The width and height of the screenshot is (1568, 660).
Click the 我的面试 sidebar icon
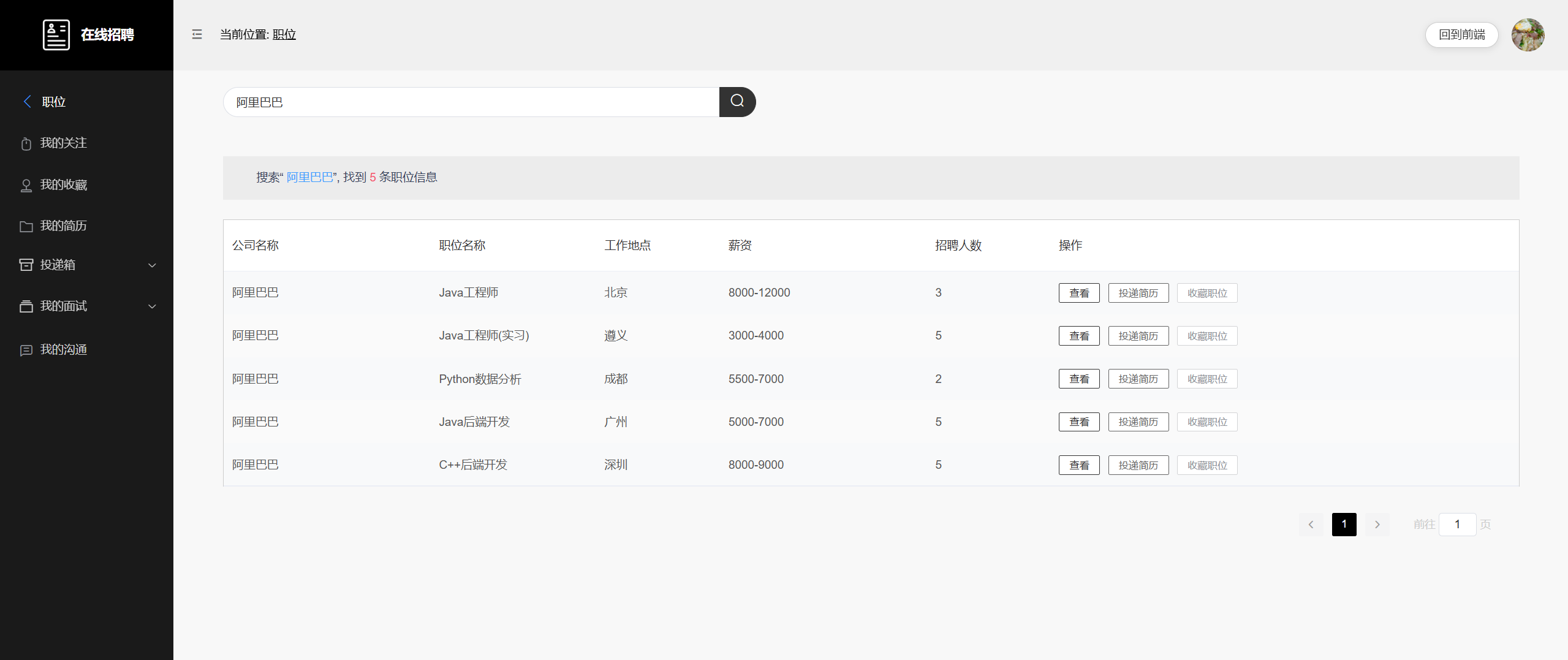point(26,306)
